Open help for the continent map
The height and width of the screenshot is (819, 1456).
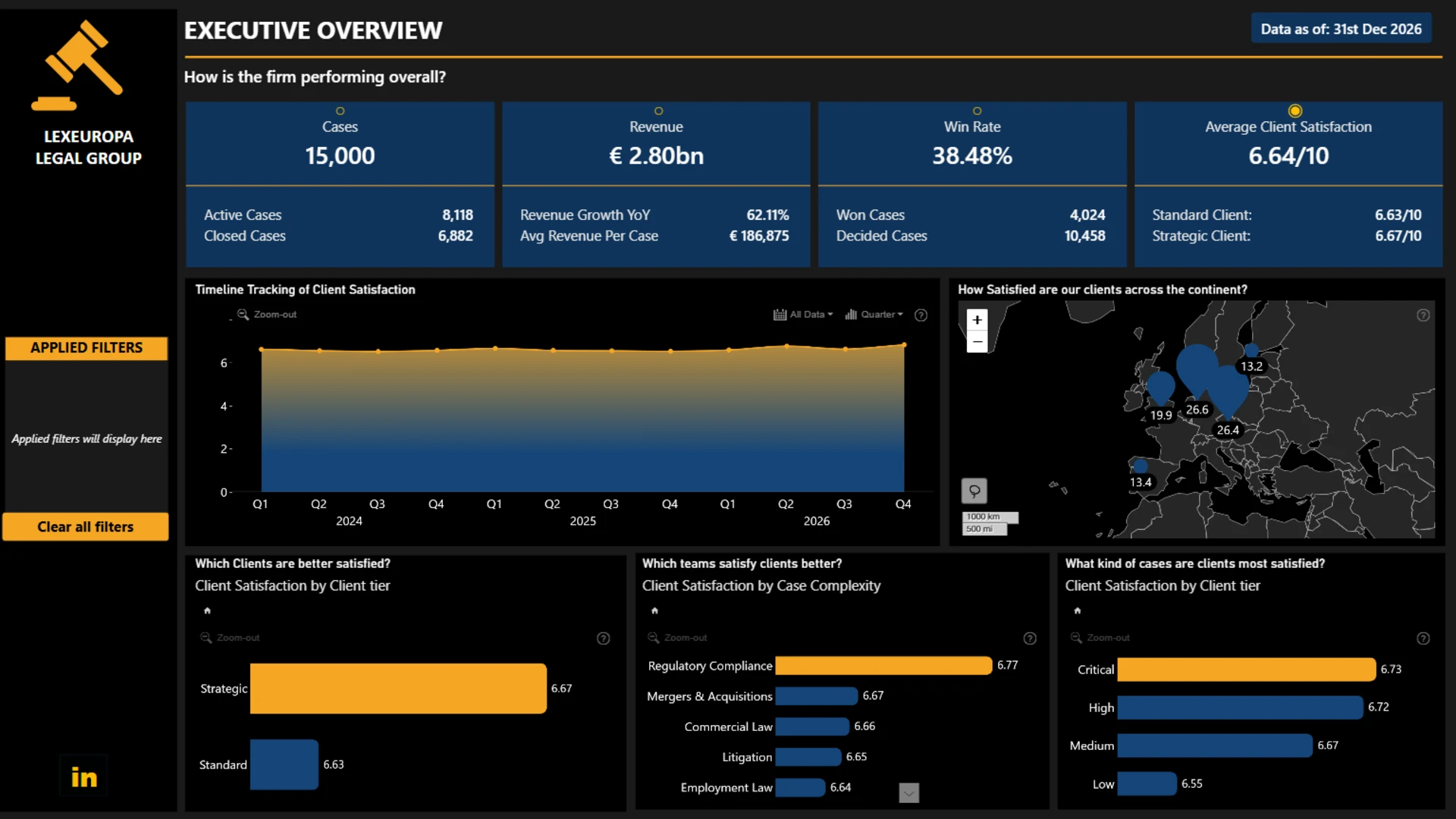(x=1423, y=315)
